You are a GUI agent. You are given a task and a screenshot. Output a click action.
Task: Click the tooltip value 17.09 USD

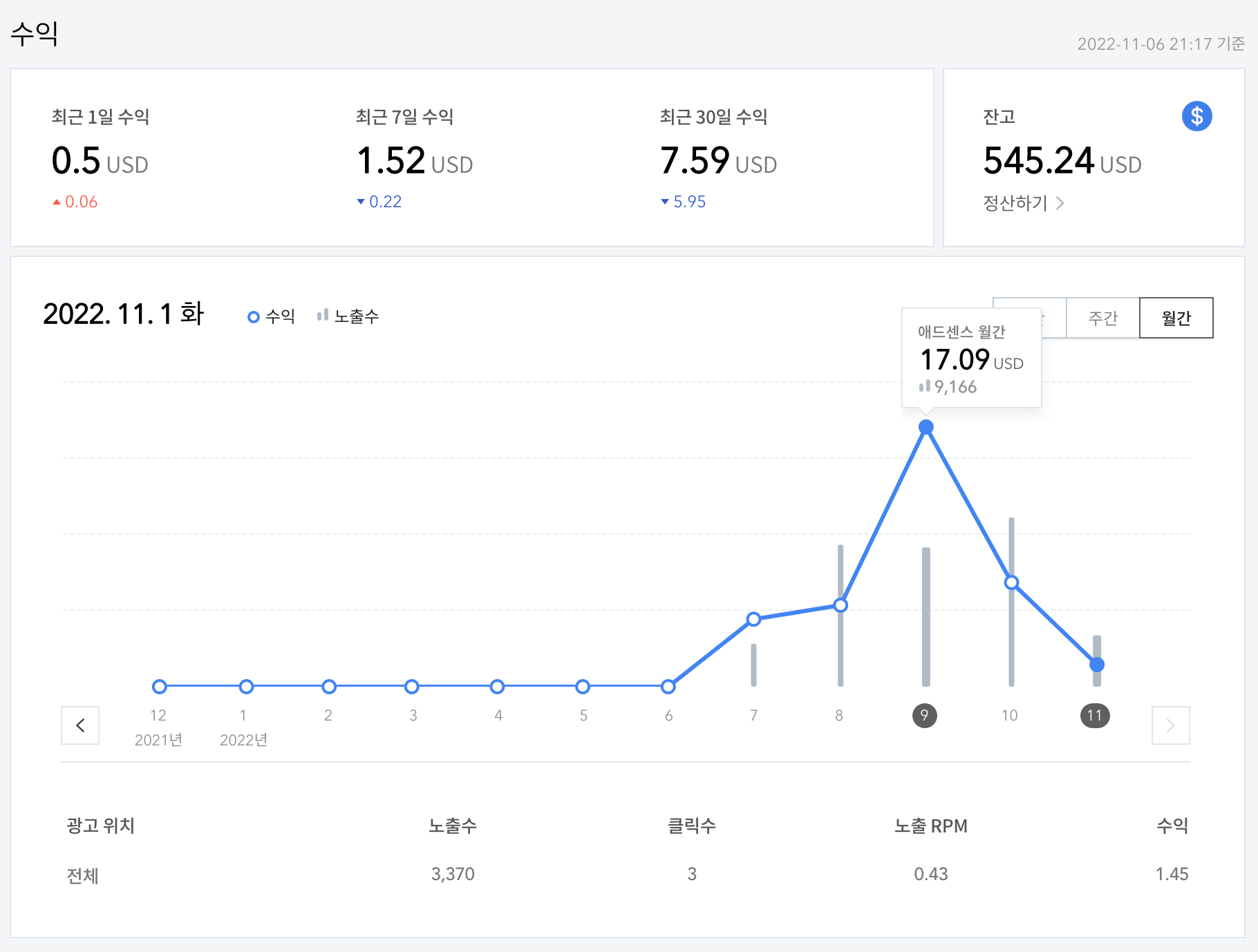tap(972, 360)
